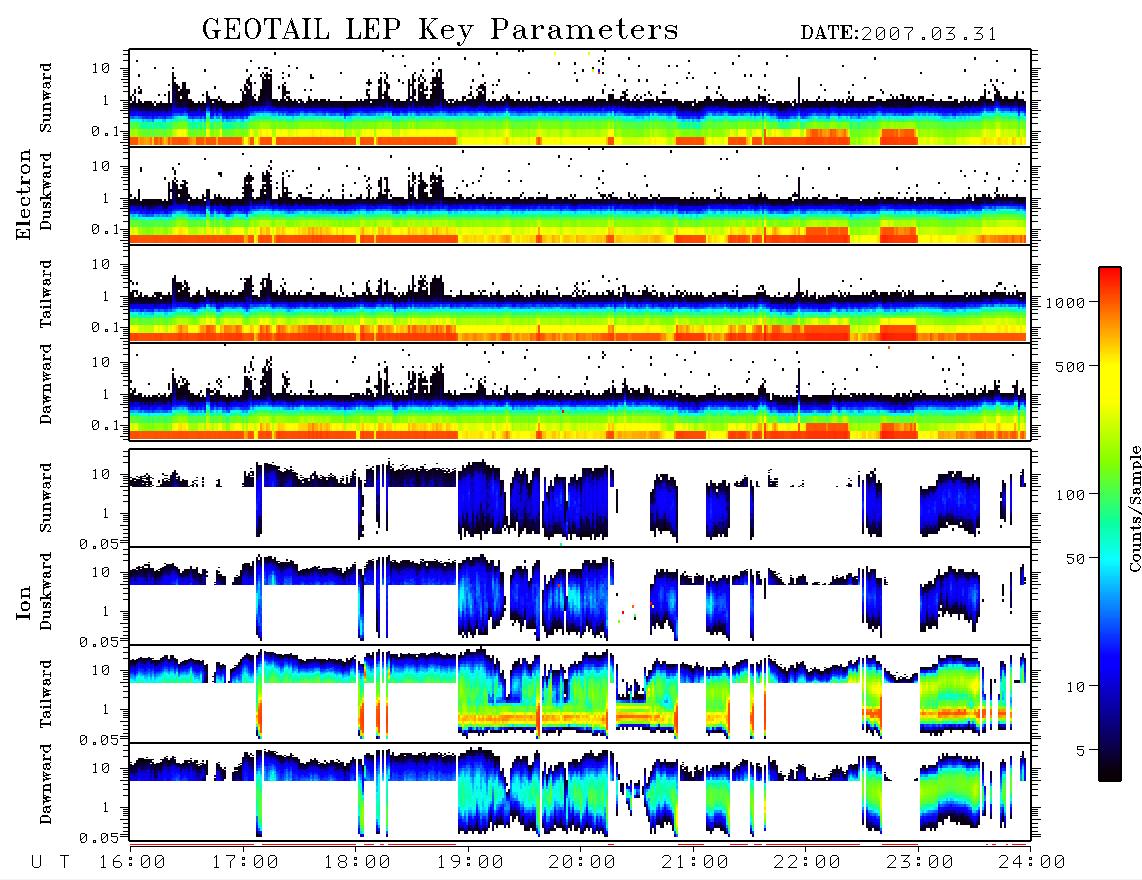
Task: Click the Electron Duskward spectrogram panel
Action: click(x=580, y=195)
